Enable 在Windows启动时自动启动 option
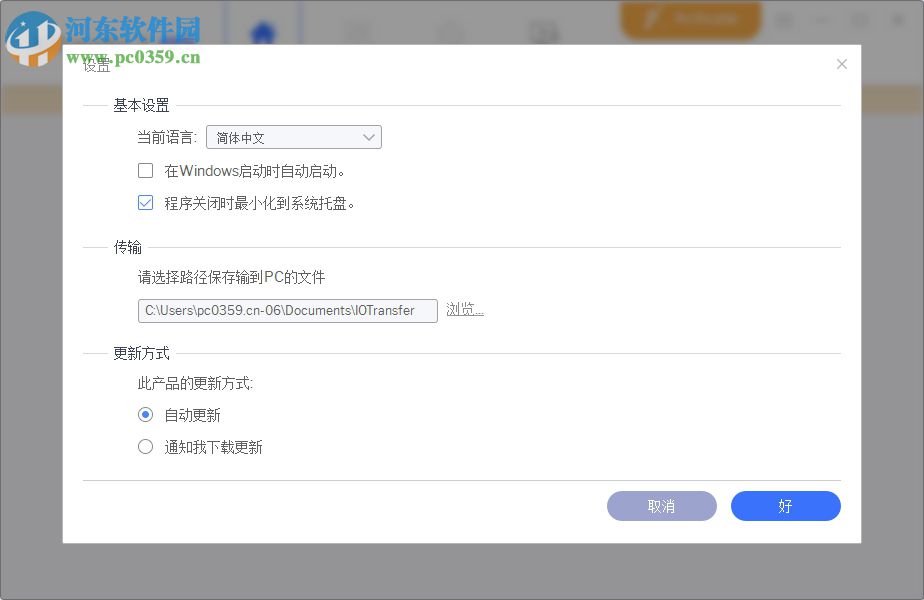 (x=145, y=170)
